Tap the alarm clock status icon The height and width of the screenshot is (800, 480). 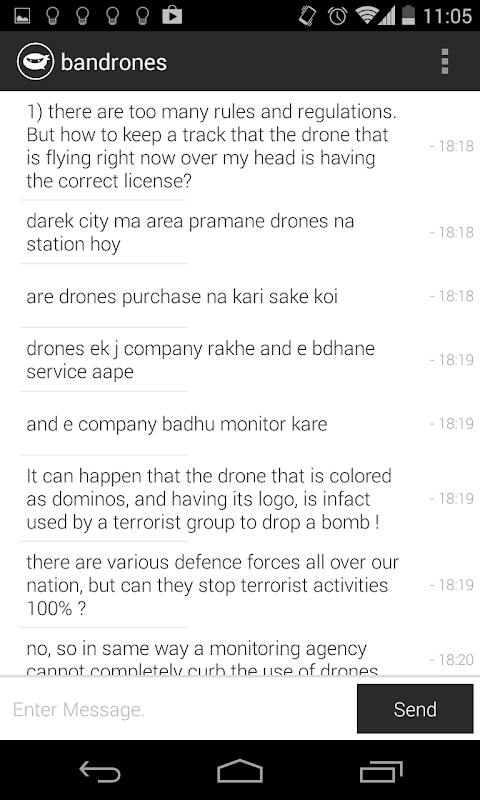(x=337, y=16)
